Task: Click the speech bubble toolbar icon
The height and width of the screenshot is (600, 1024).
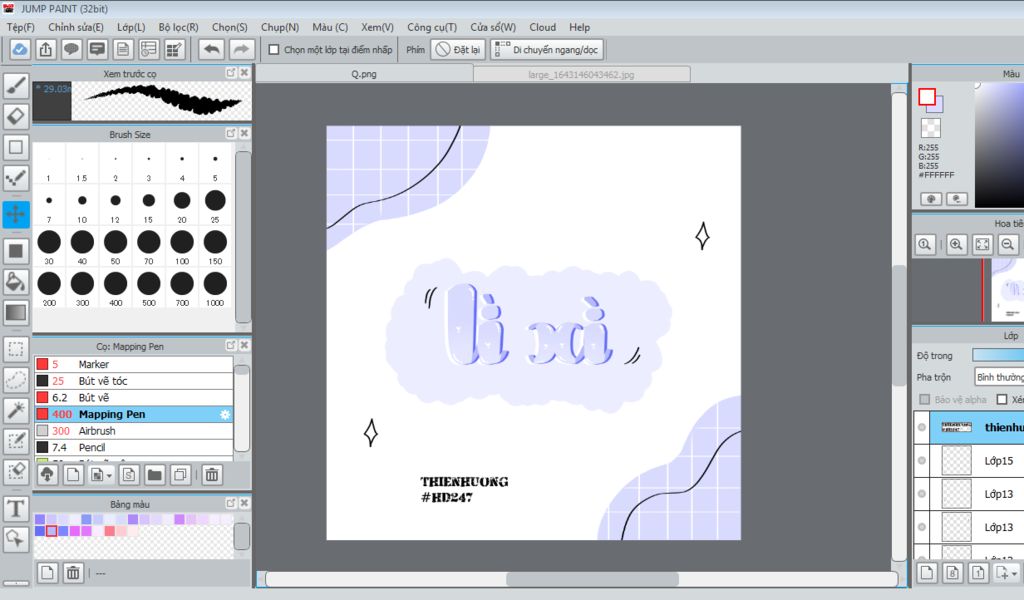Action: [x=71, y=50]
